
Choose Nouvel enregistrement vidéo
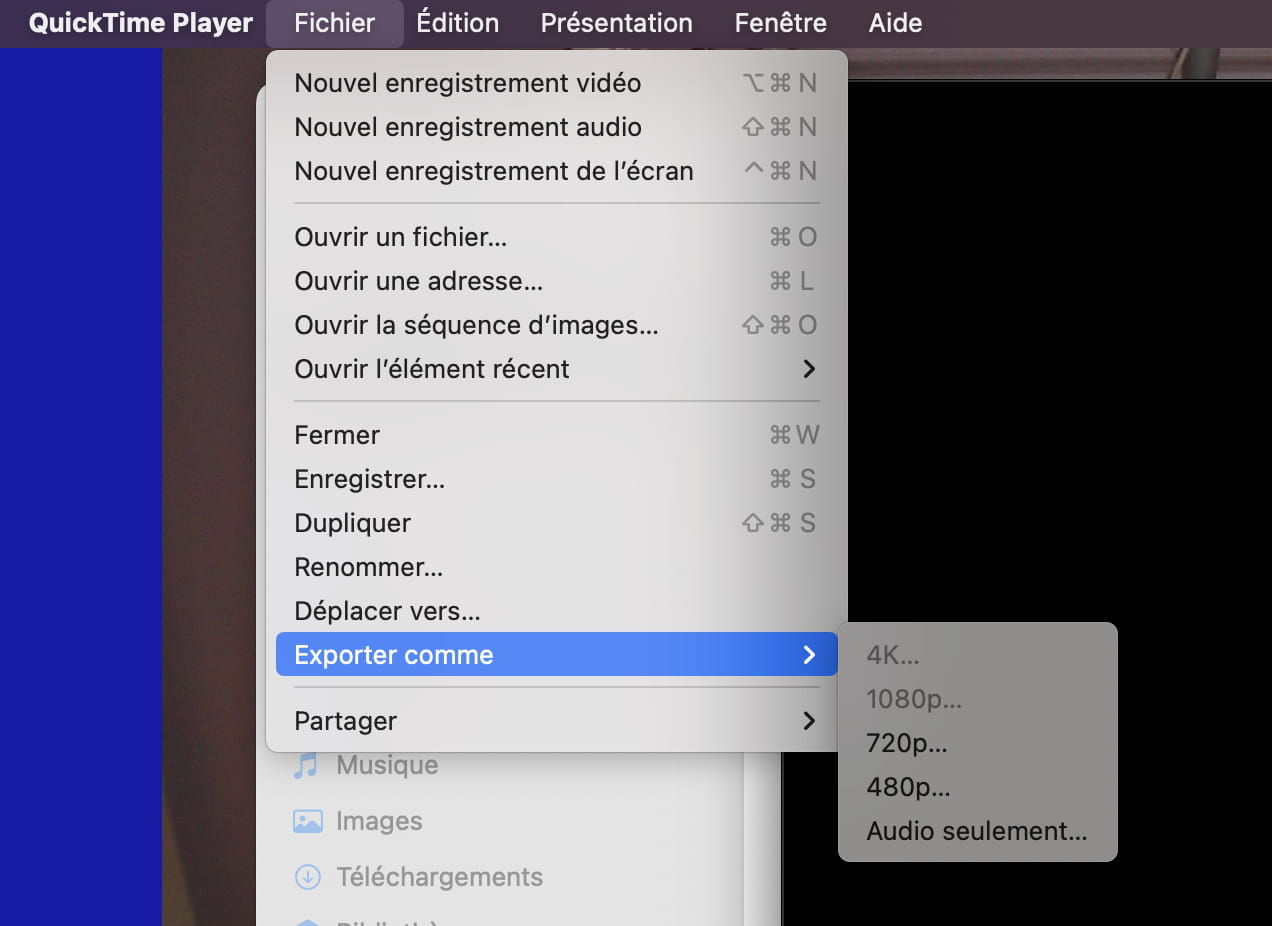(x=556, y=83)
